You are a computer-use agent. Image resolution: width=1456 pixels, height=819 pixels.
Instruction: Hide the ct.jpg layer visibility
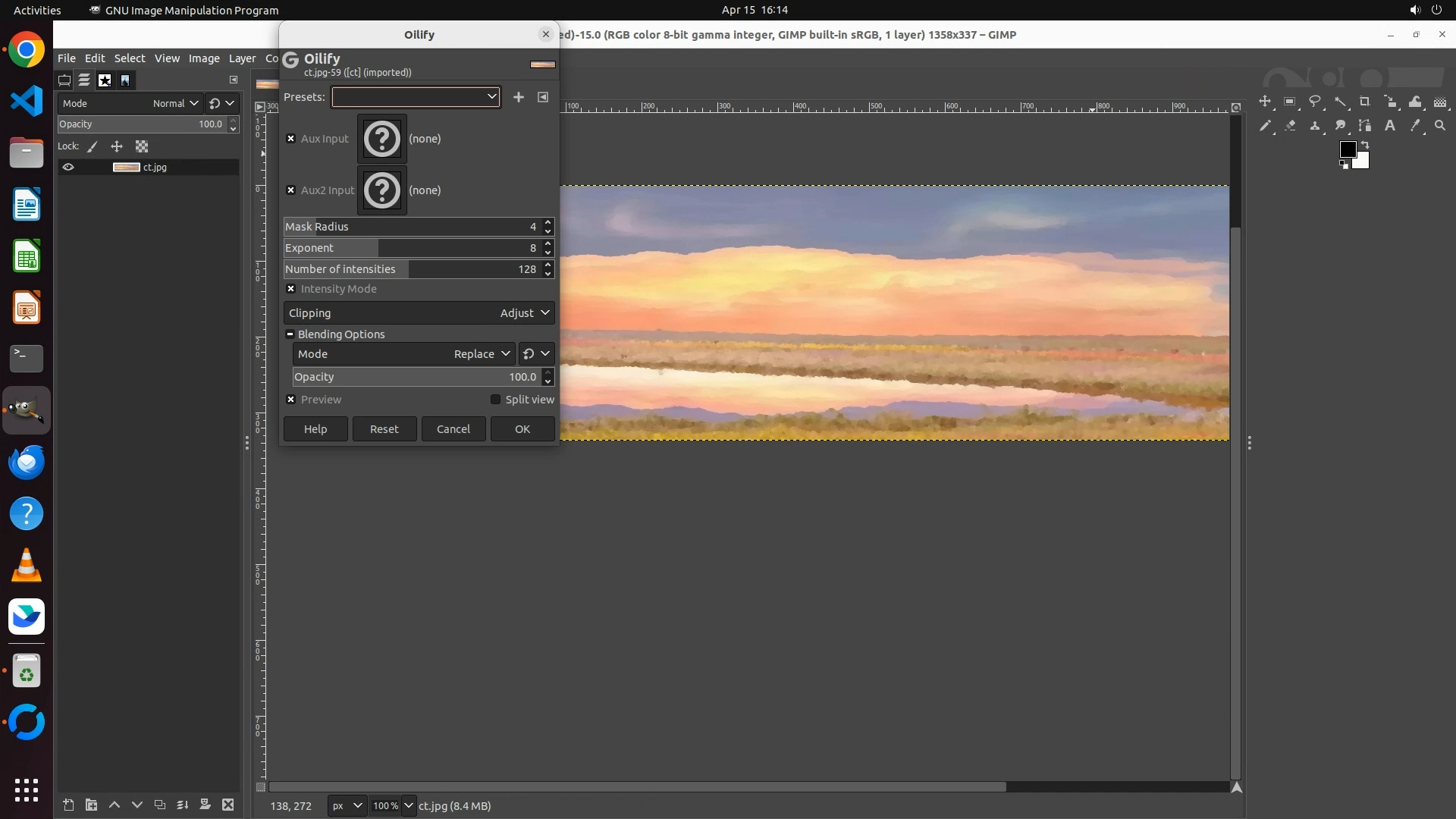coord(68,168)
